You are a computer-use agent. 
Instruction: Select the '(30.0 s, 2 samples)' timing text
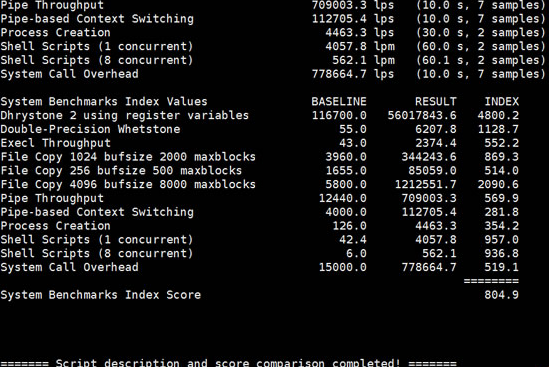pyautogui.click(x=481, y=33)
